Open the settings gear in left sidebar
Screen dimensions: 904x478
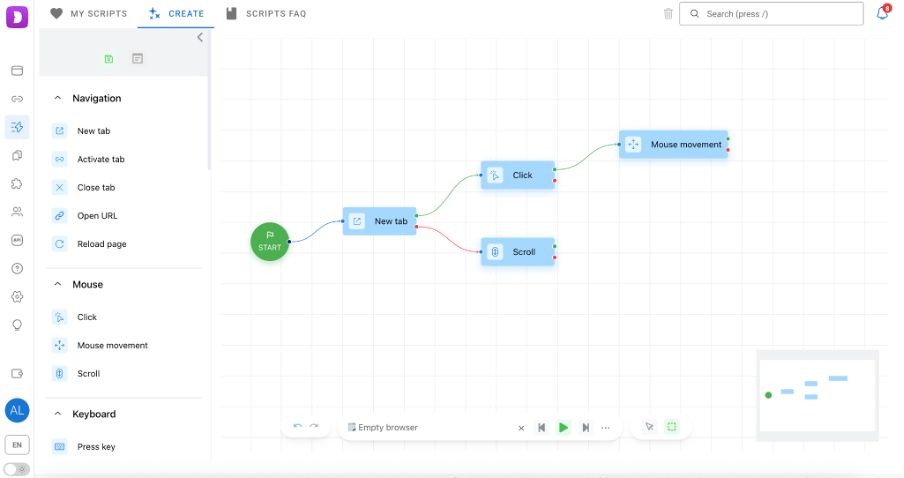17,297
